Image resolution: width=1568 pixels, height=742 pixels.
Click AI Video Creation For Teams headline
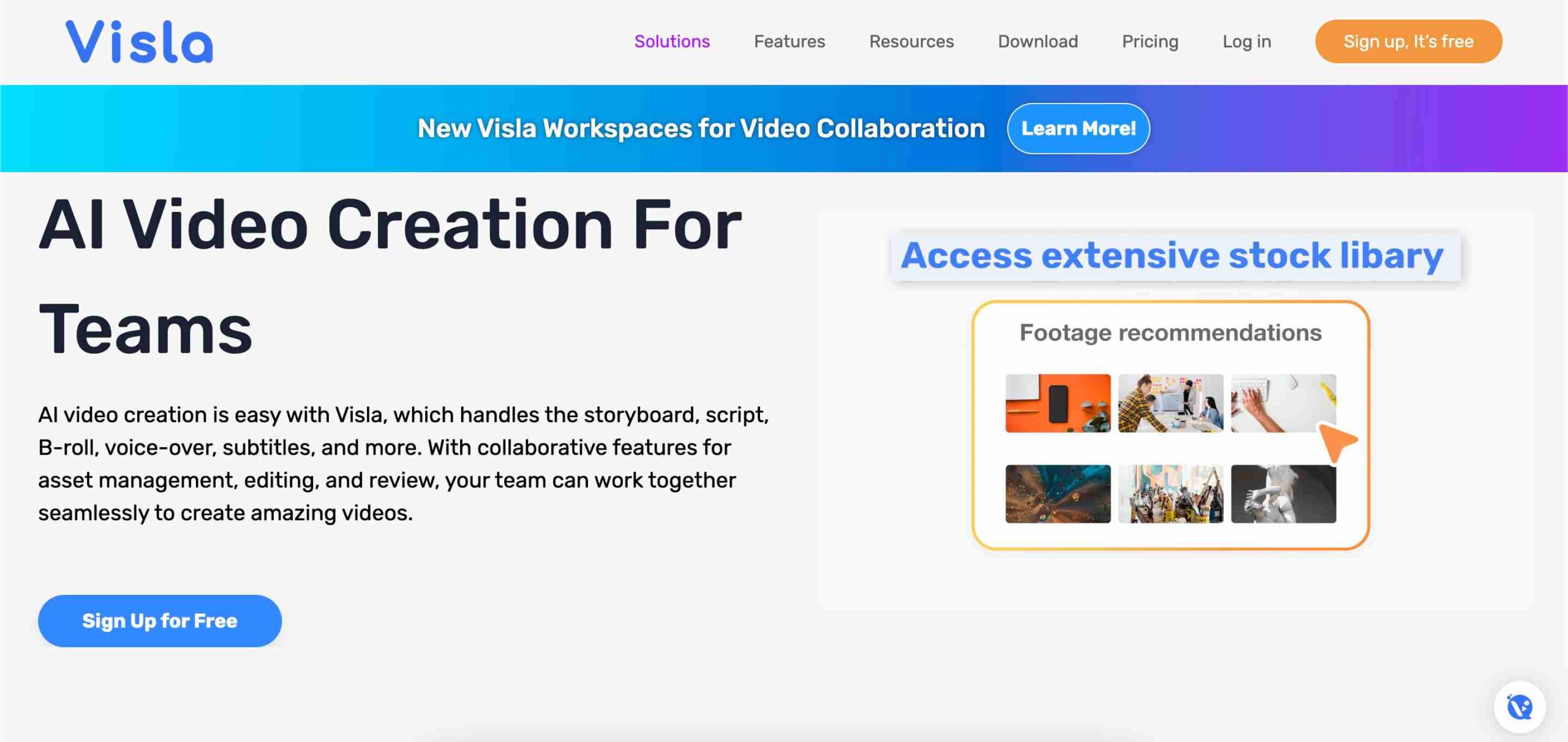click(390, 277)
